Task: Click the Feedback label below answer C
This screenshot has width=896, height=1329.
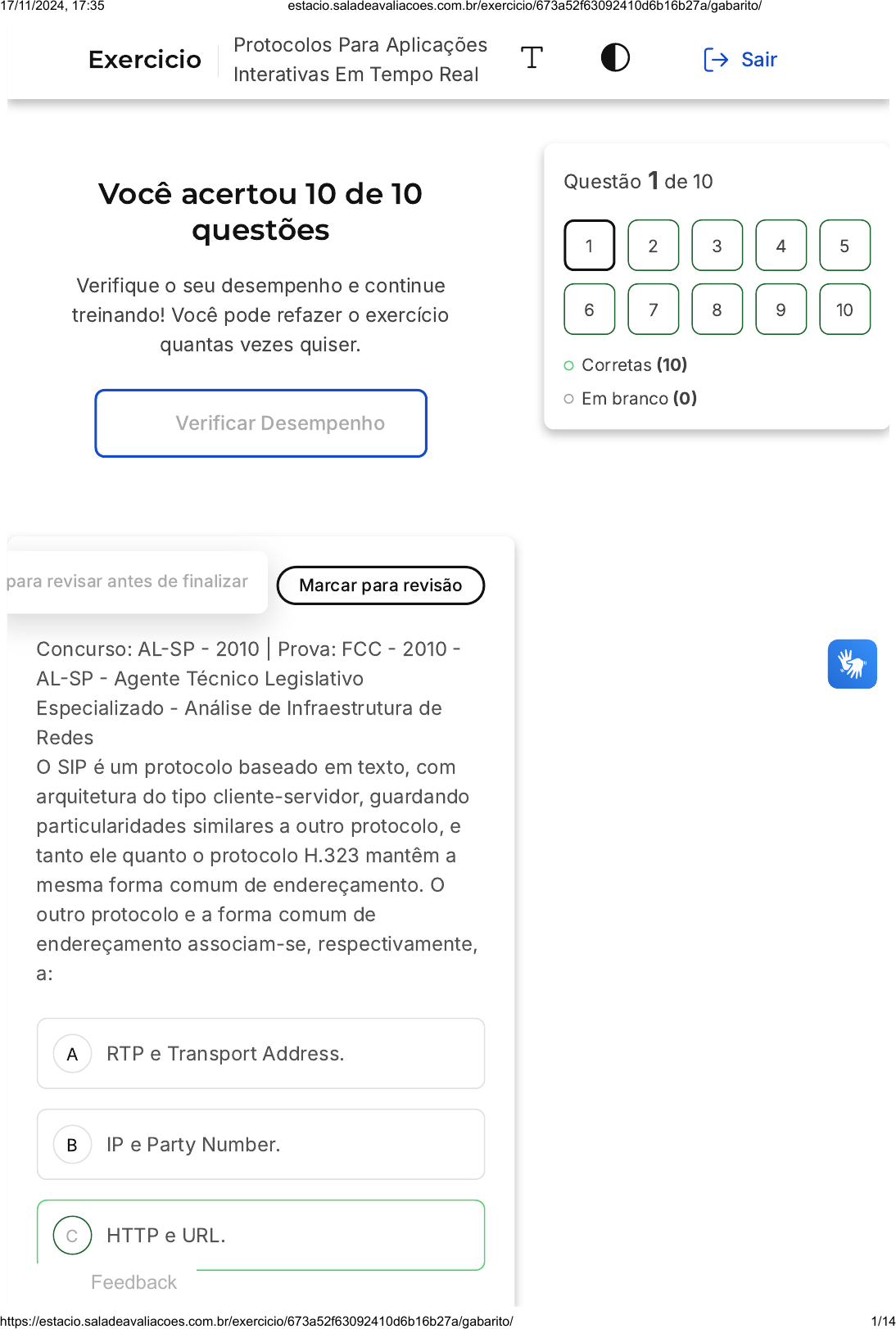Action: click(133, 1282)
